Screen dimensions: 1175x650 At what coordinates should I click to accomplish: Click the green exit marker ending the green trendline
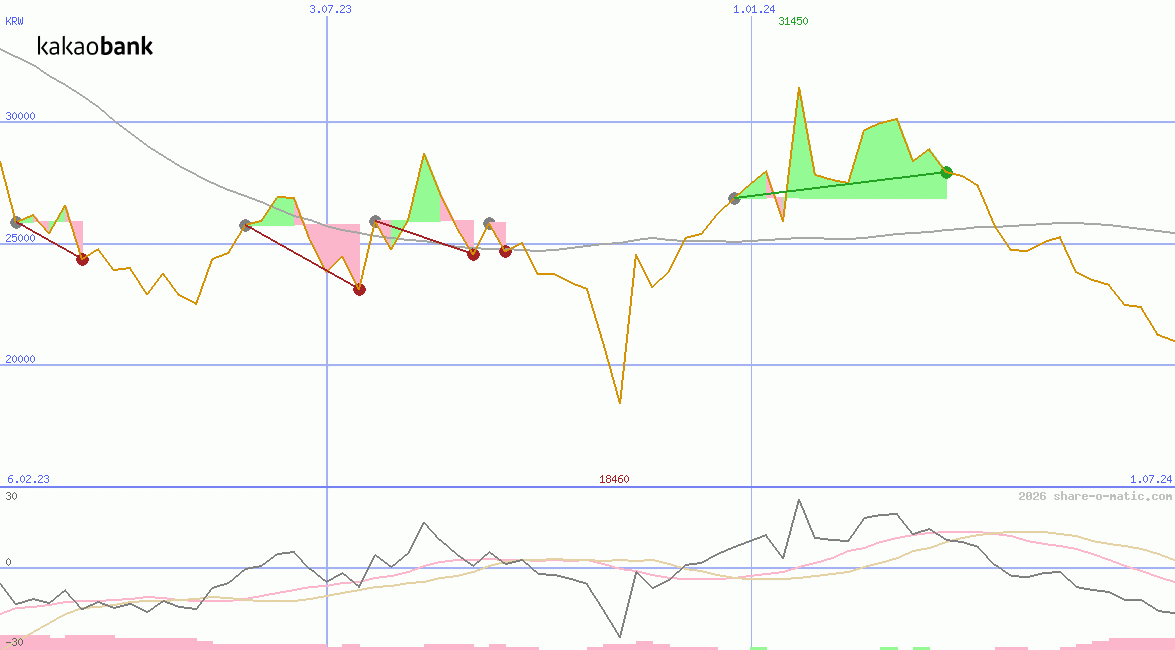coord(946,172)
